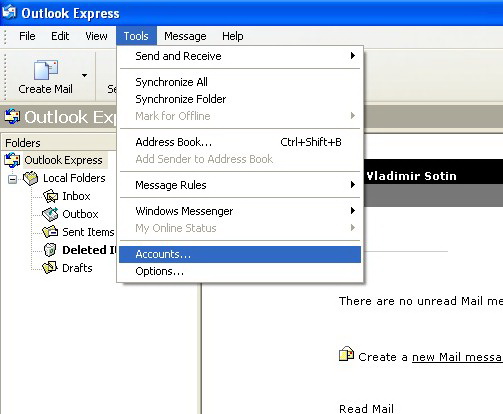Click the new Mail message link
The height and width of the screenshot is (414, 503).
click(x=457, y=357)
